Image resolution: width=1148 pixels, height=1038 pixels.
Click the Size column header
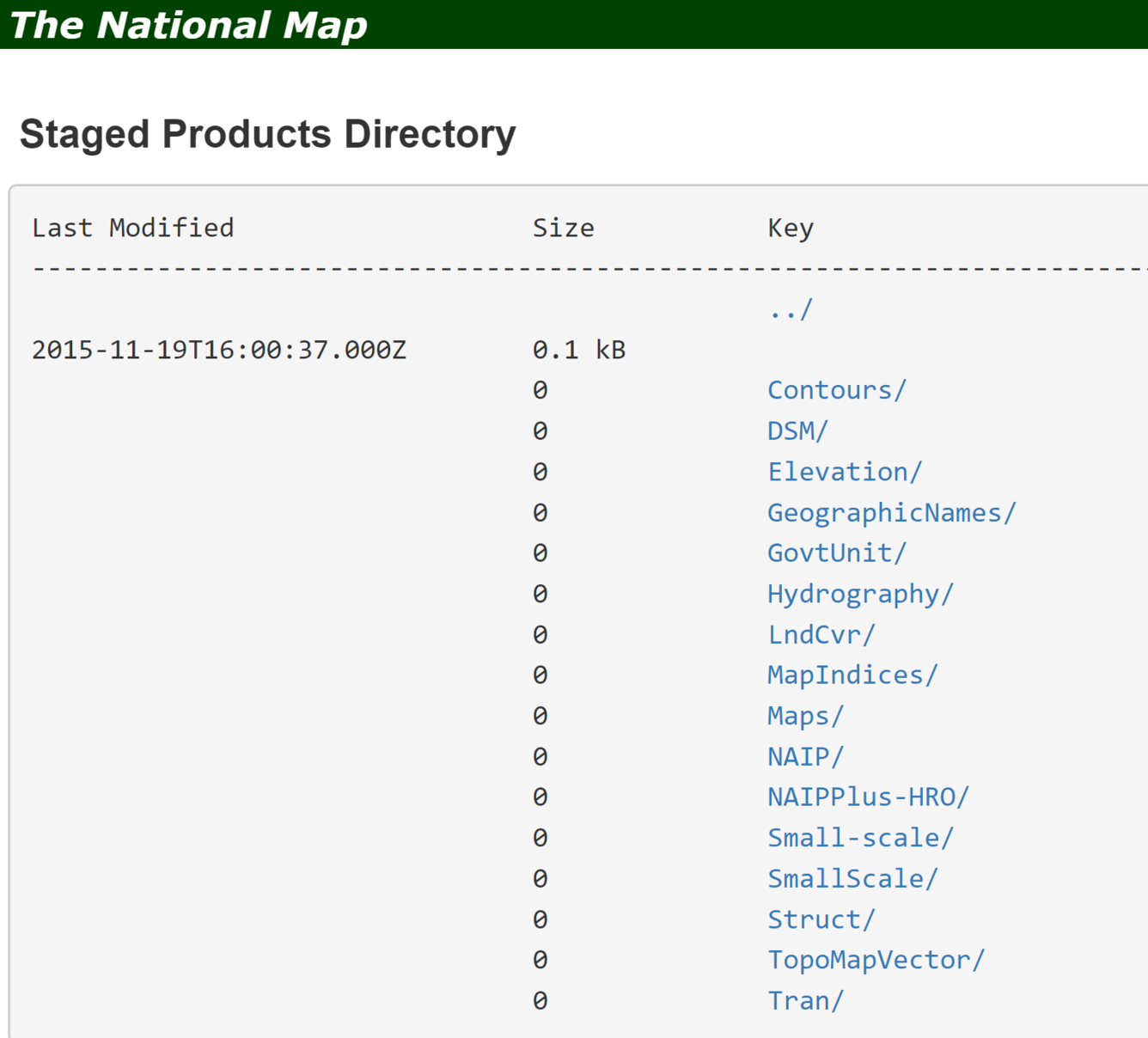564,228
